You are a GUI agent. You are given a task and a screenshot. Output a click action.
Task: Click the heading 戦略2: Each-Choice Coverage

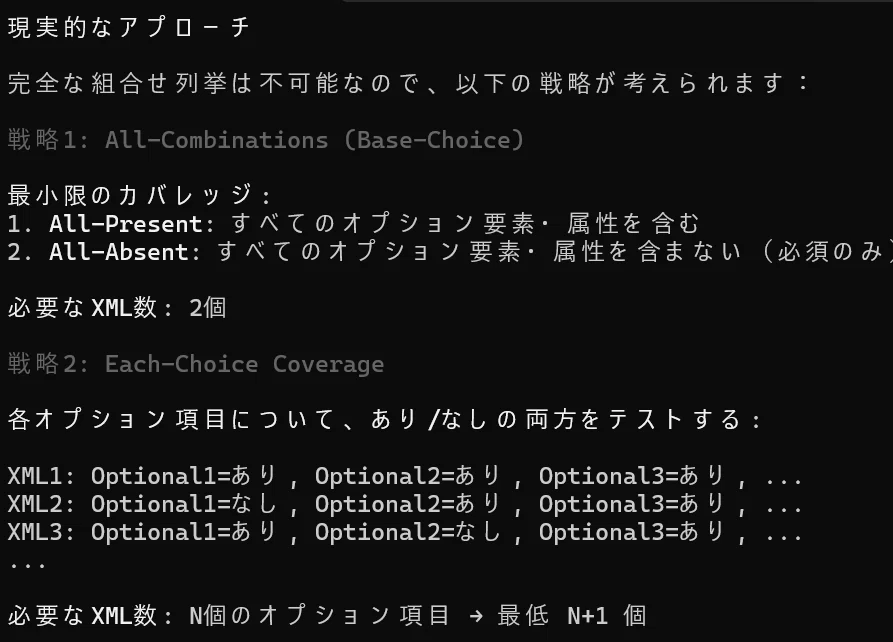pos(196,364)
